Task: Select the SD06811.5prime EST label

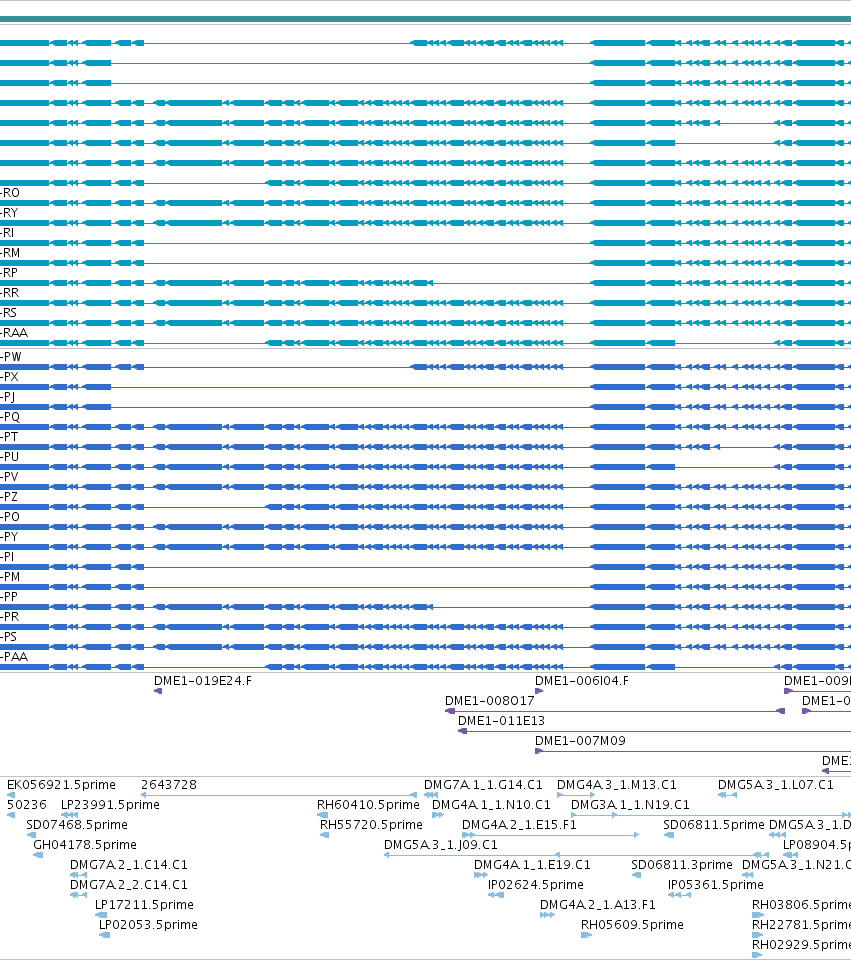Action: point(714,825)
